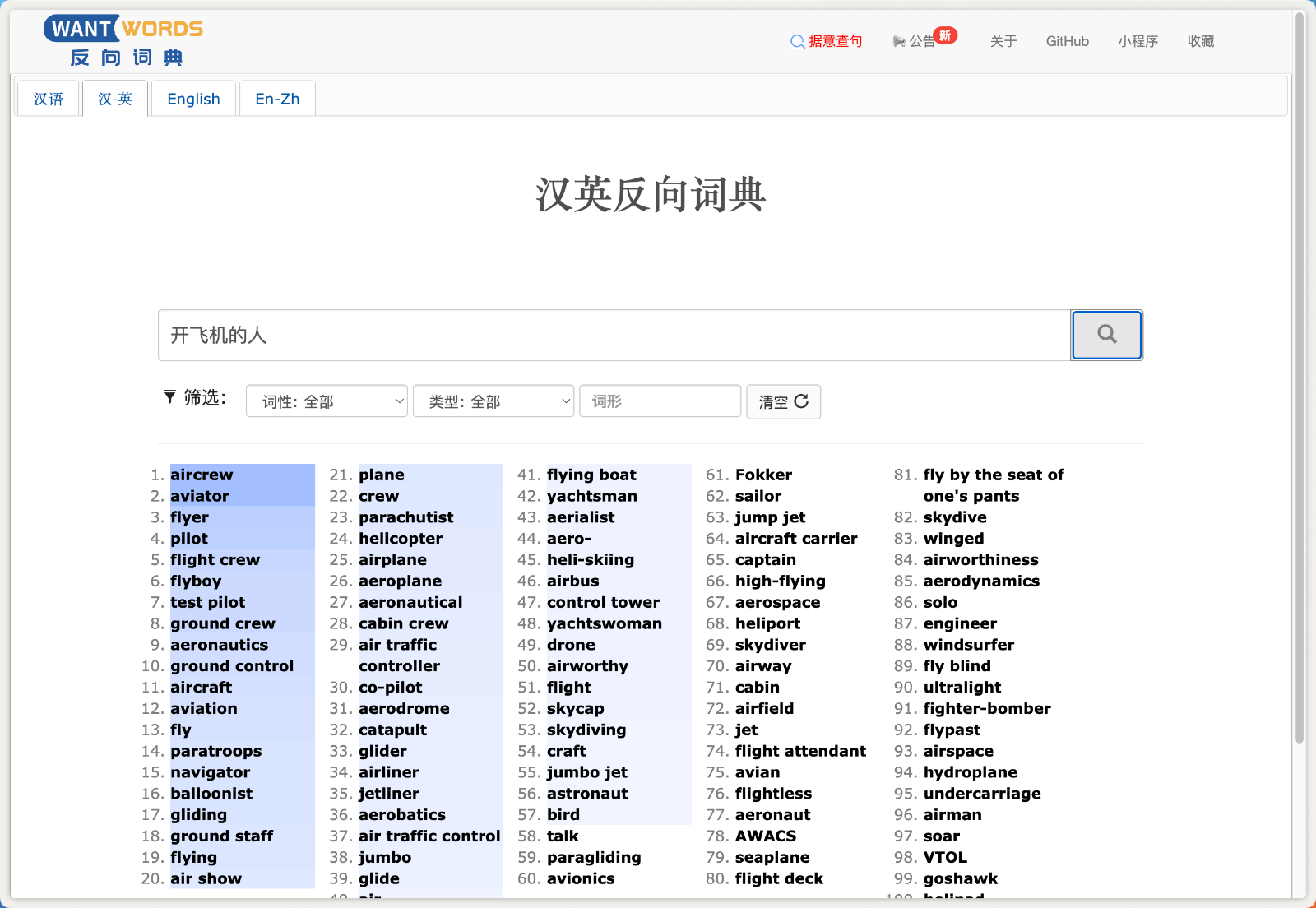
Task: Click the 收藏 favorites menu item
Action: pos(1201,41)
